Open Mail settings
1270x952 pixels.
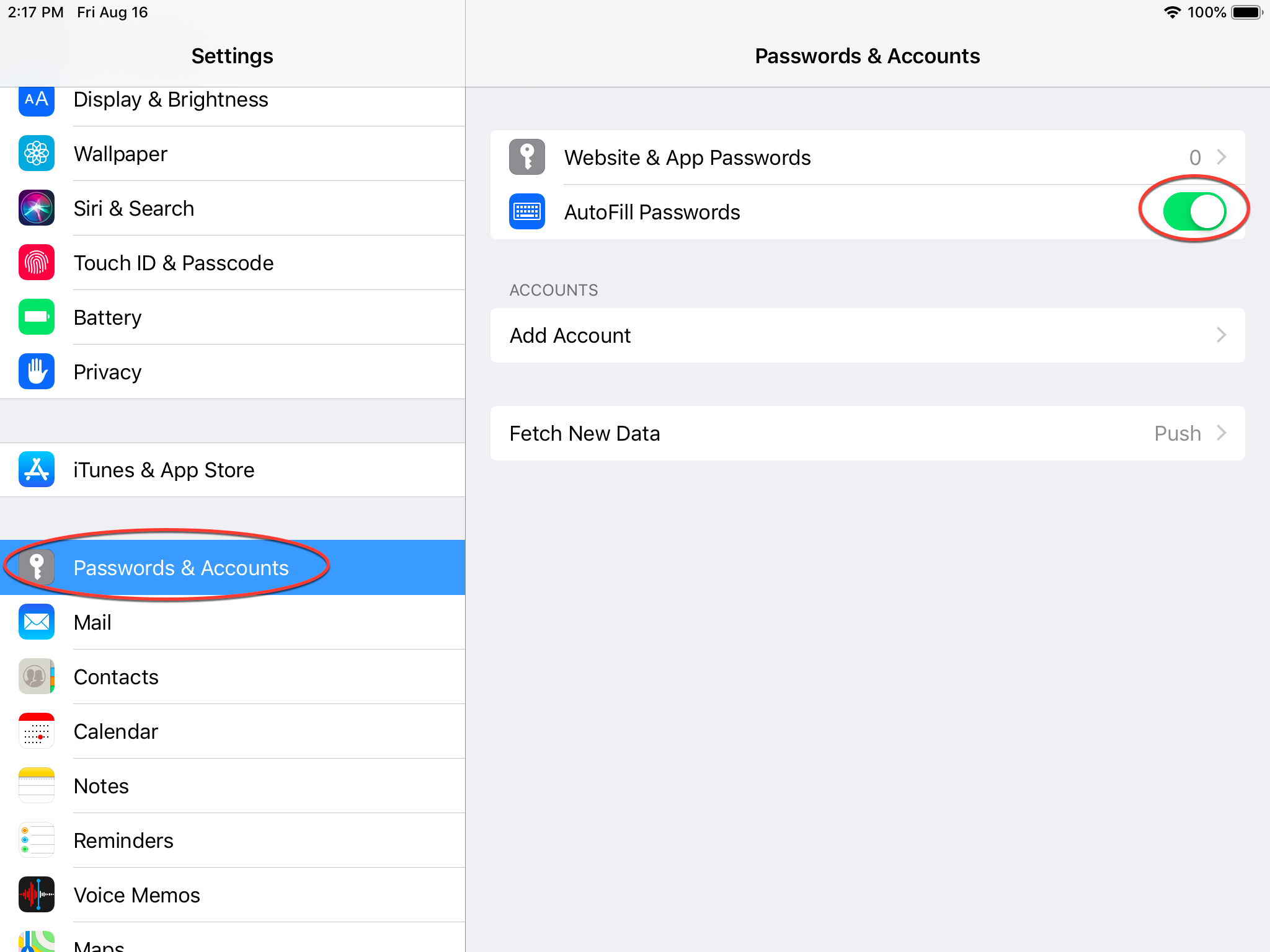[233, 622]
